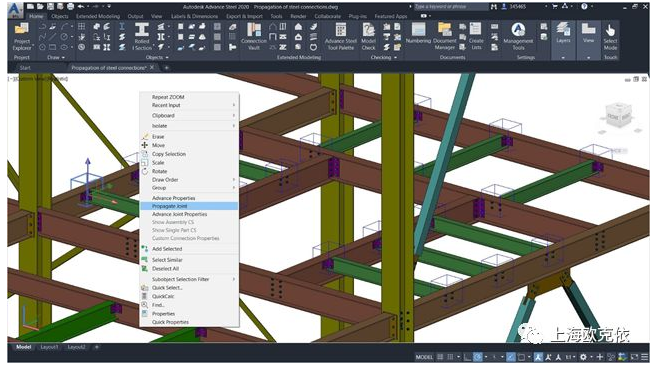Click the Save icon in quick access toolbar
The height and width of the screenshot is (368, 660).
[50, 6]
